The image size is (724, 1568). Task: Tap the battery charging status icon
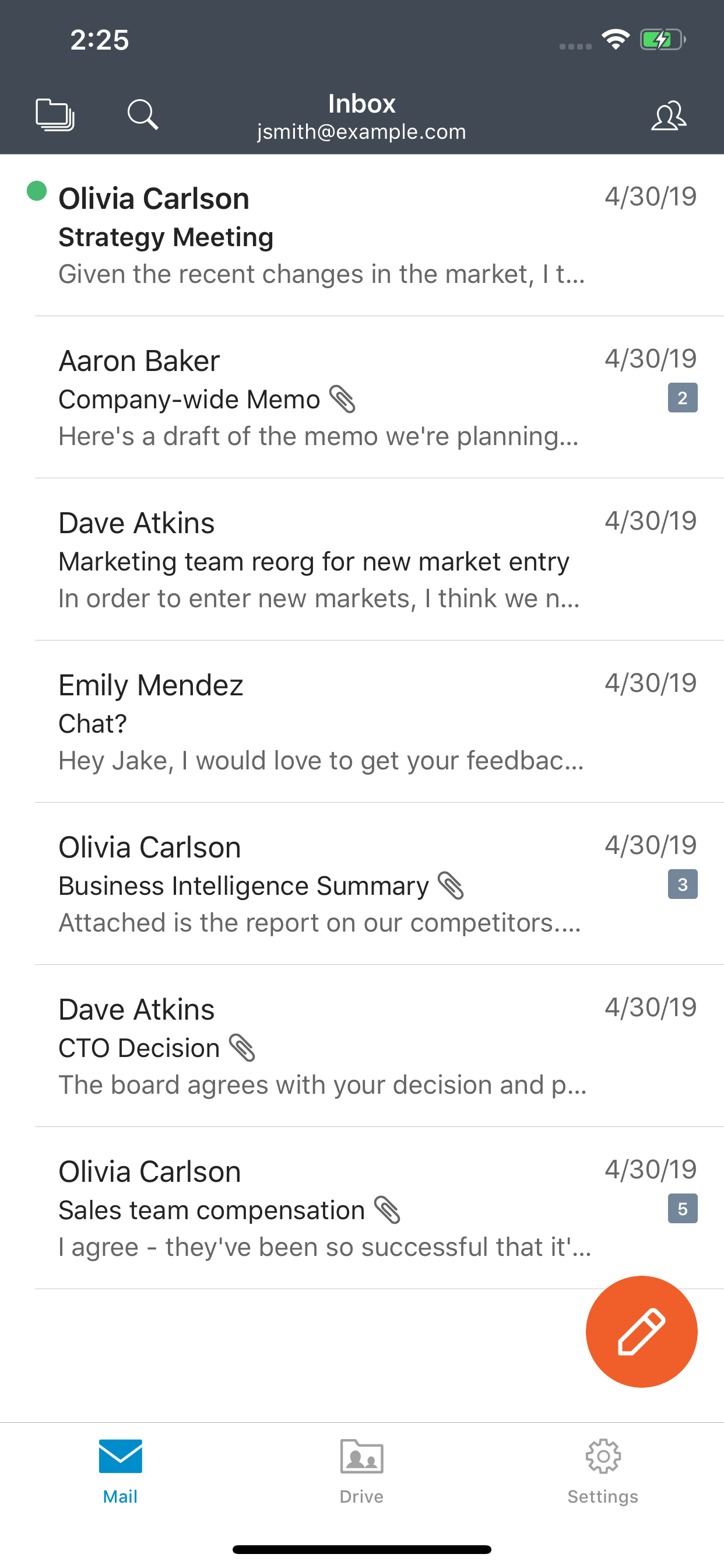click(x=662, y=40)
